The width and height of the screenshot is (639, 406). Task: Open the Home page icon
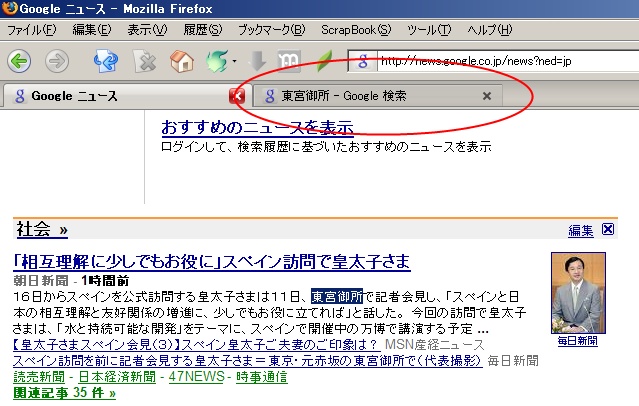pos(181,62)
